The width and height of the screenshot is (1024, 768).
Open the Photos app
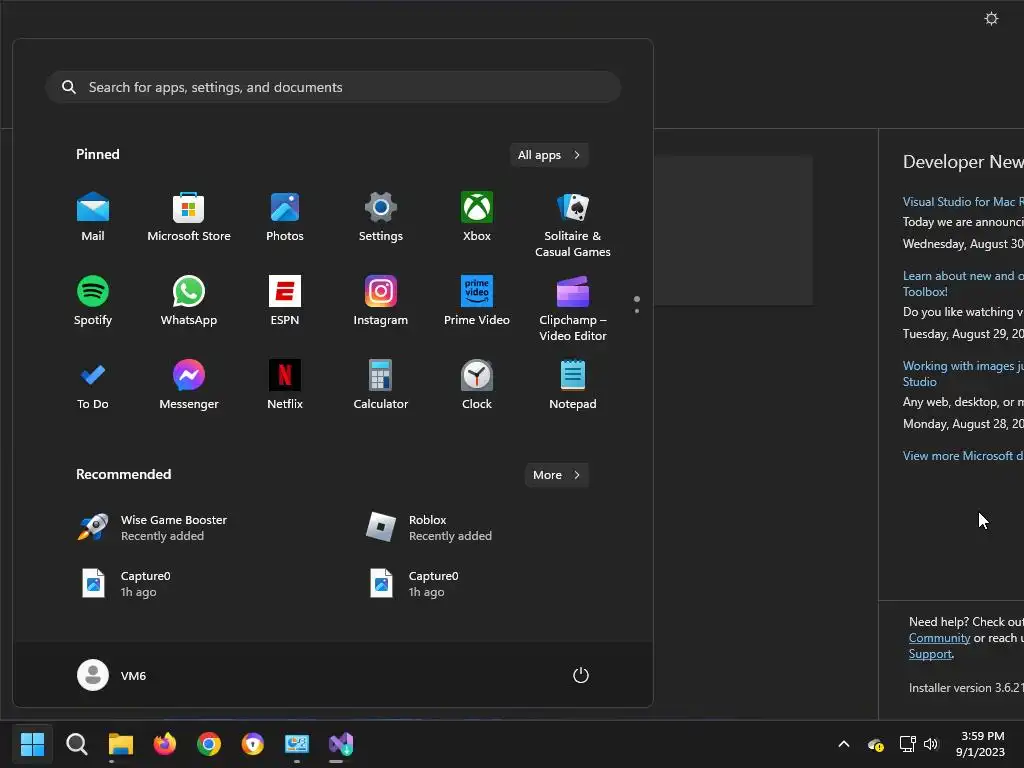(285, 217)
